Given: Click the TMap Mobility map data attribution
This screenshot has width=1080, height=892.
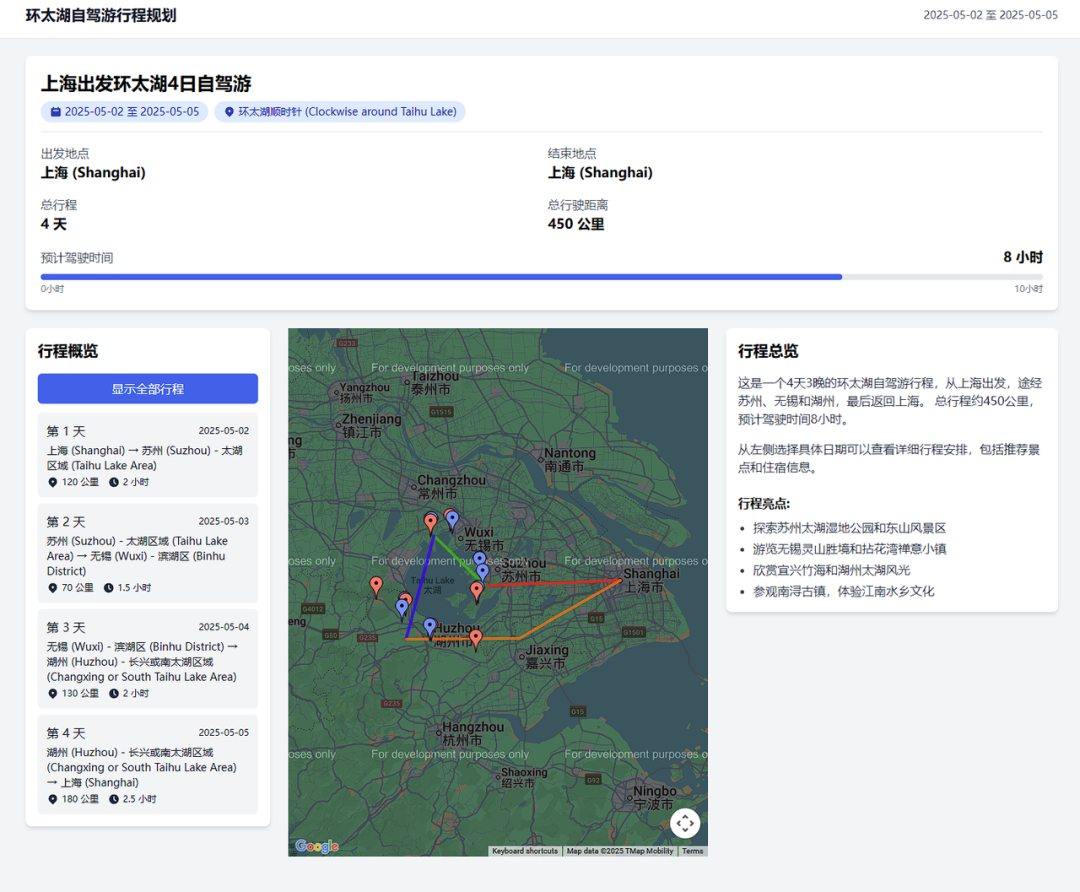Looking at the screenshot, I should tap(620, 850).
